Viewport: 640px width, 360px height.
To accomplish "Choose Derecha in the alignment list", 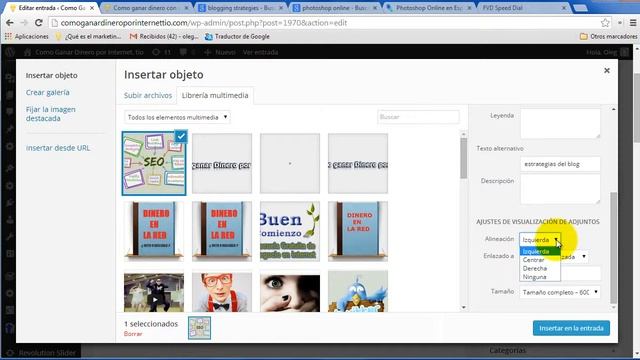I will (540, 269).
